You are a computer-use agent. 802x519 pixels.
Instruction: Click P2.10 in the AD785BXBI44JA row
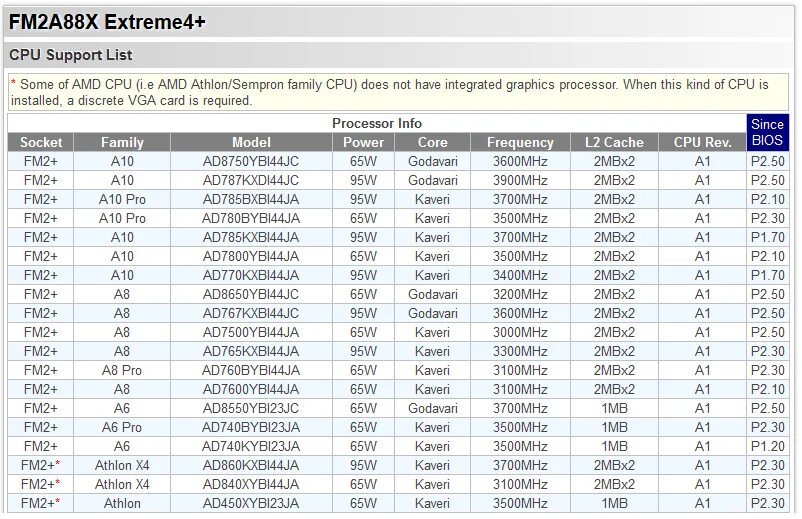tap(768, 199)
